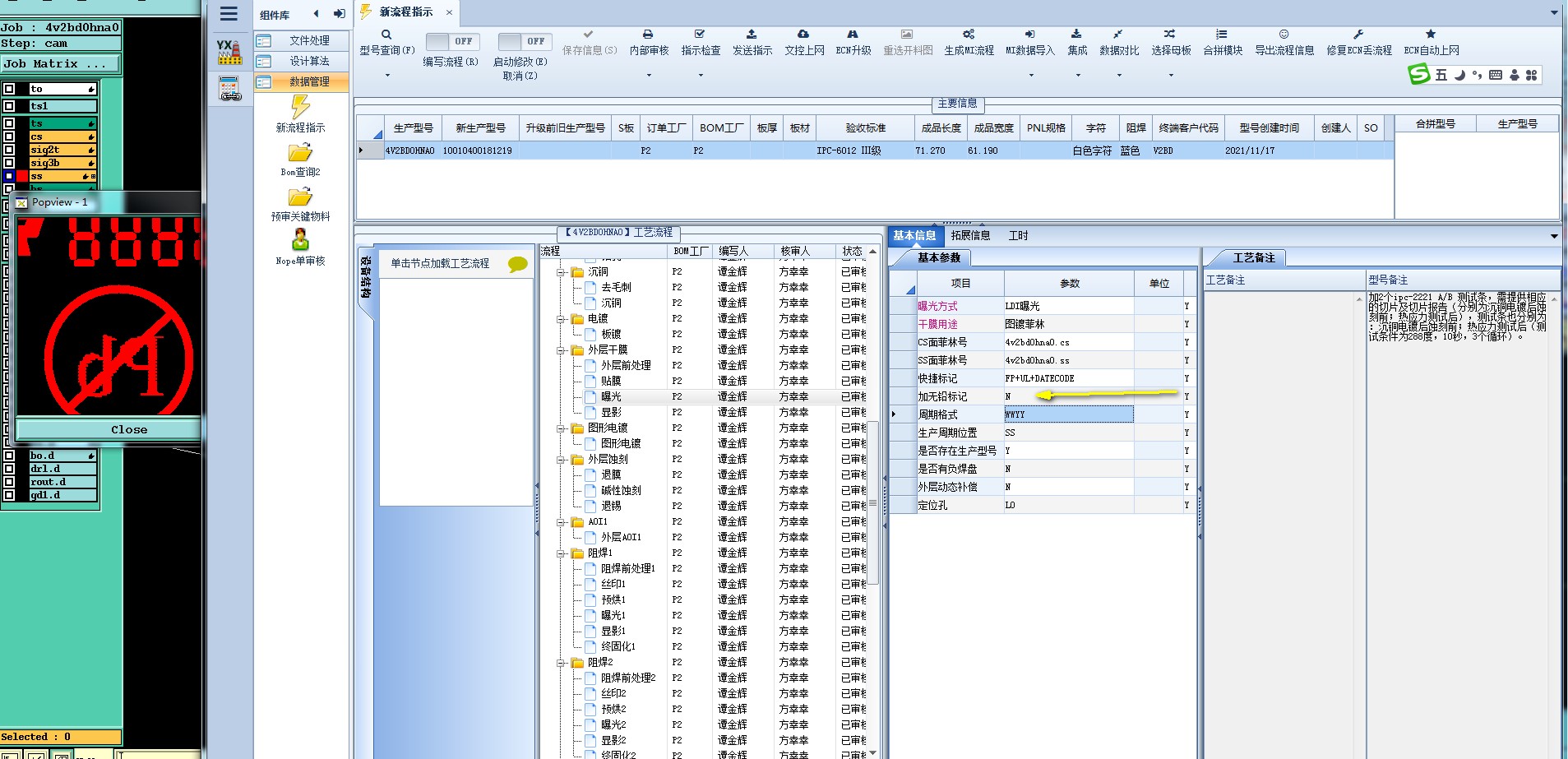Collapse the 外层干膜 tree folder
Screen dimensions: 1568x759
[x=562, y=350]
